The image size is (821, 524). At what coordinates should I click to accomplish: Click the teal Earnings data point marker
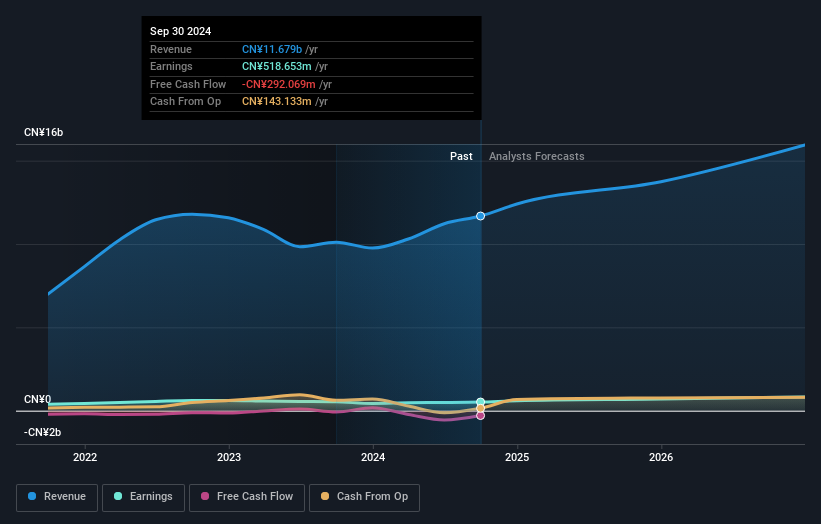click(x=480, y=402)
